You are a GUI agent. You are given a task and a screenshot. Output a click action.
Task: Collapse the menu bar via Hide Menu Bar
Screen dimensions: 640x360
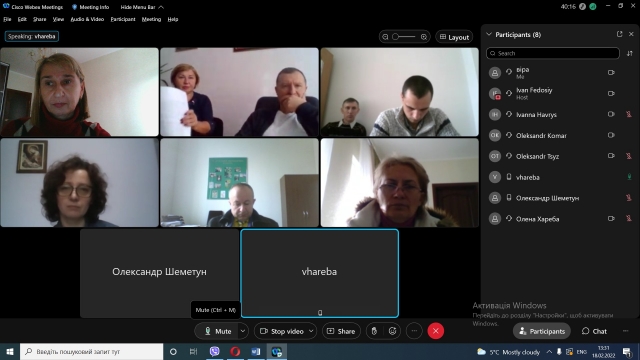pos(142,7)
